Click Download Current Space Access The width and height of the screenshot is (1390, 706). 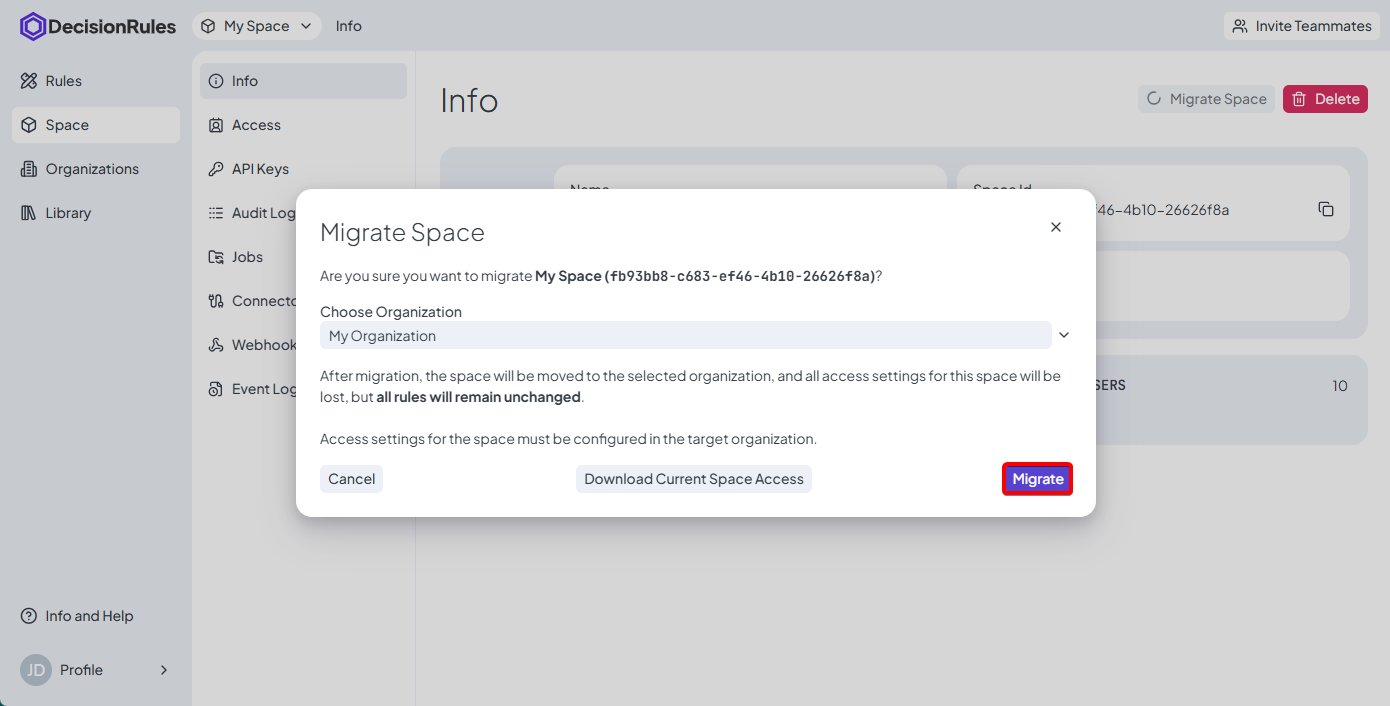tap(693, 479)
